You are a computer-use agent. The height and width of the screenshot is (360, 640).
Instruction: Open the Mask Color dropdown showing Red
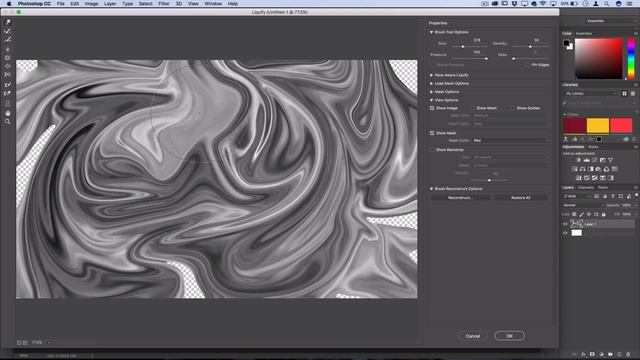pyautogui.click(x=510, y=140)
